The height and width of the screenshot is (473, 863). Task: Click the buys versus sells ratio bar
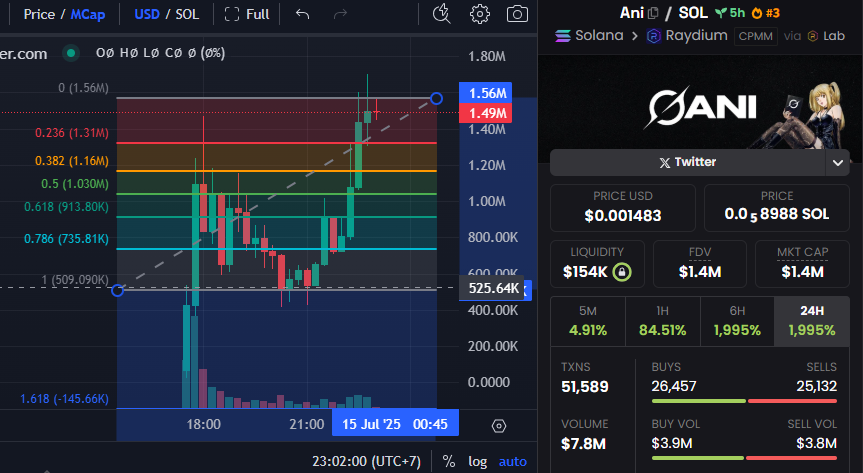click(x=744, y=401)
